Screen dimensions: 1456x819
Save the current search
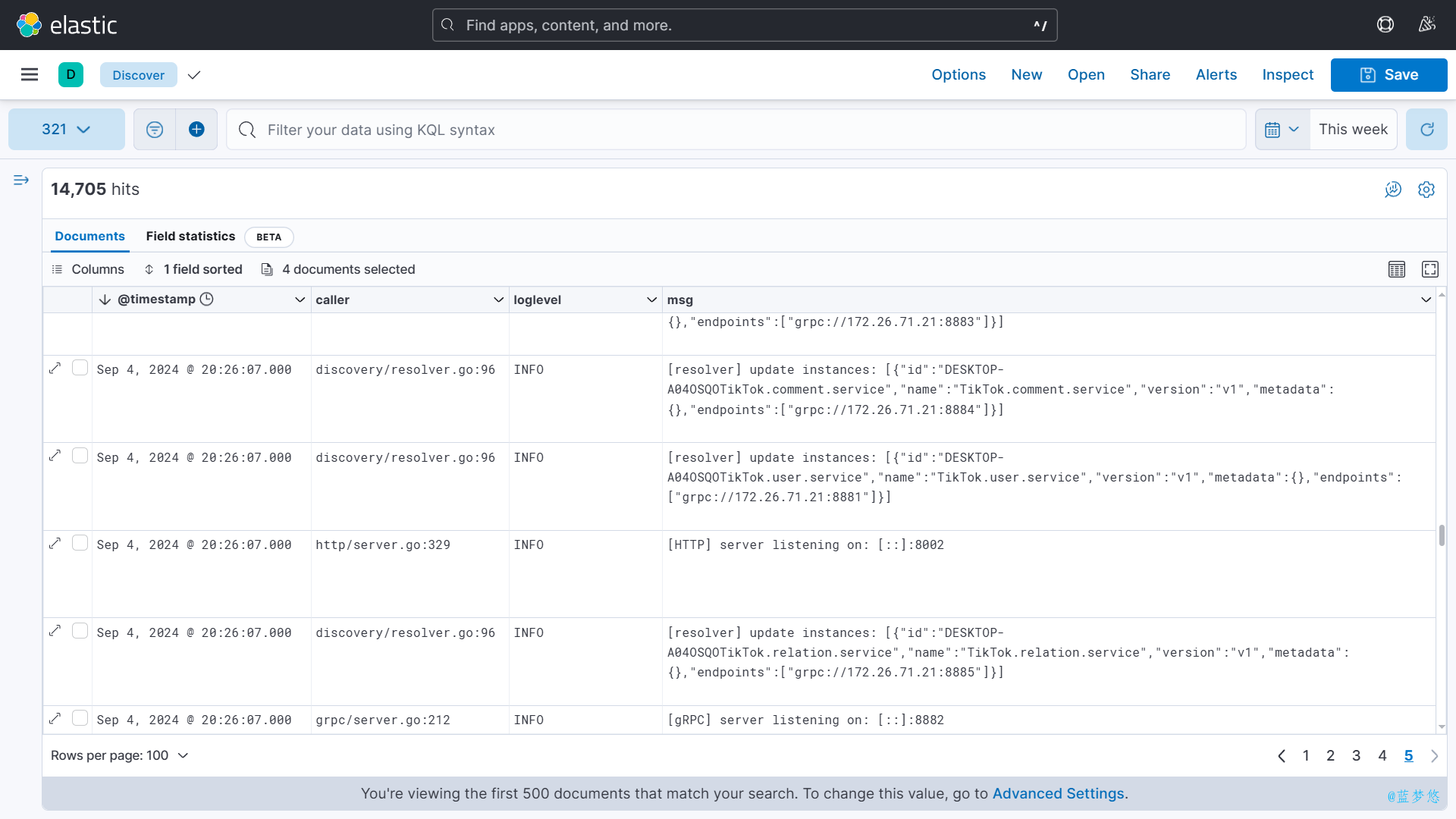point(1389,75)
